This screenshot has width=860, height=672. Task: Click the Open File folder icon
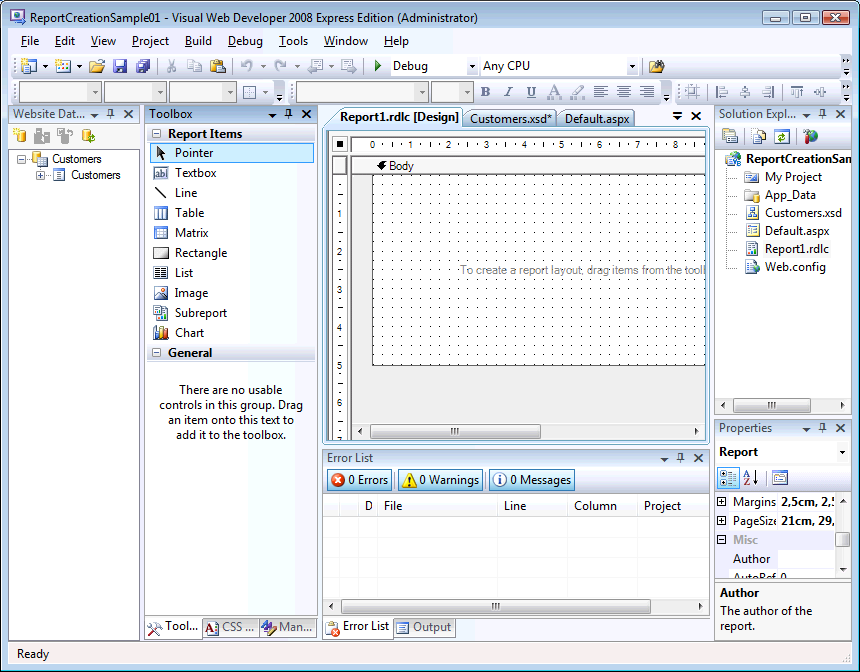click(x=97, y=66)
